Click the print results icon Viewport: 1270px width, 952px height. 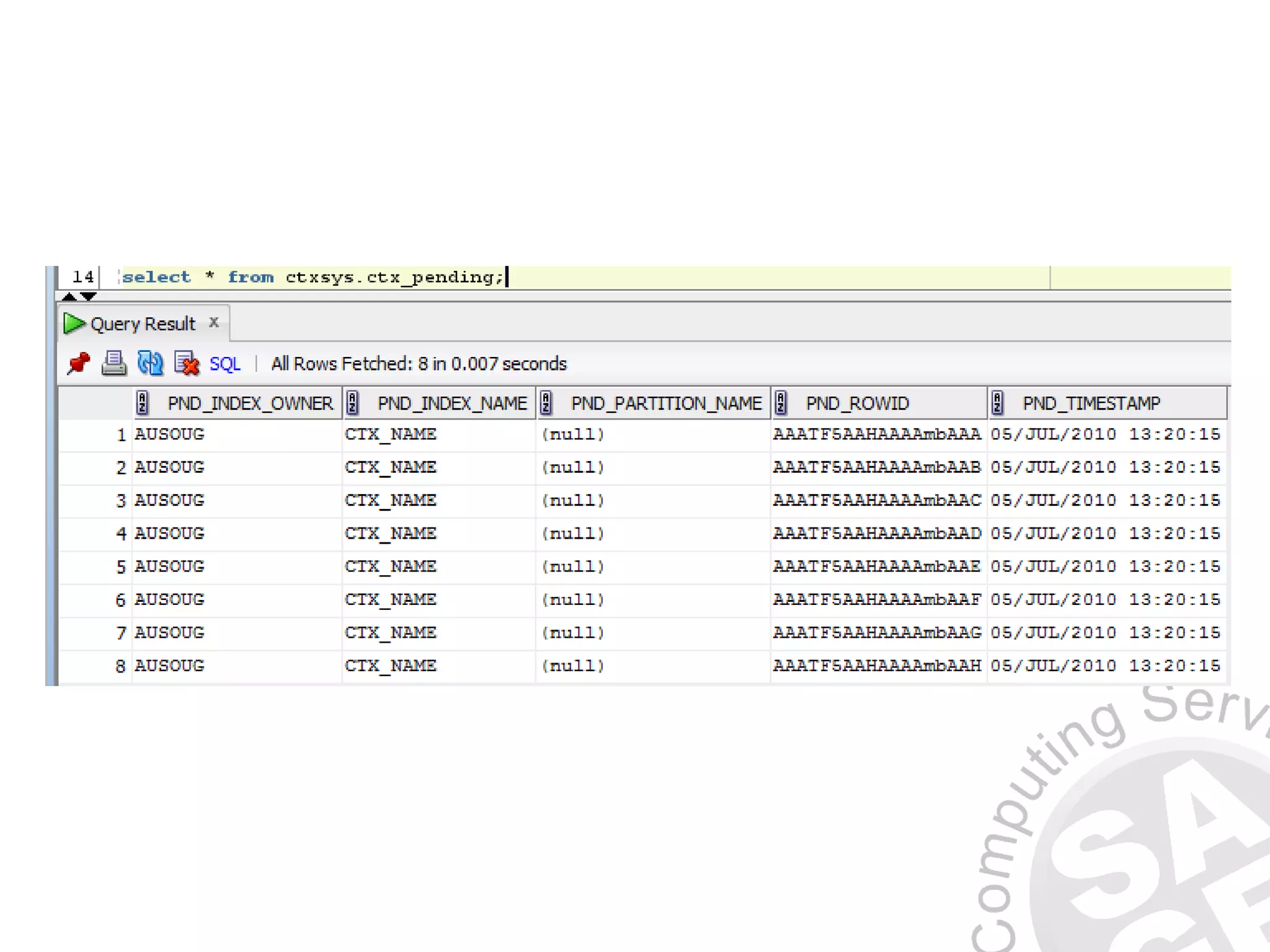(x=114, y=363)
